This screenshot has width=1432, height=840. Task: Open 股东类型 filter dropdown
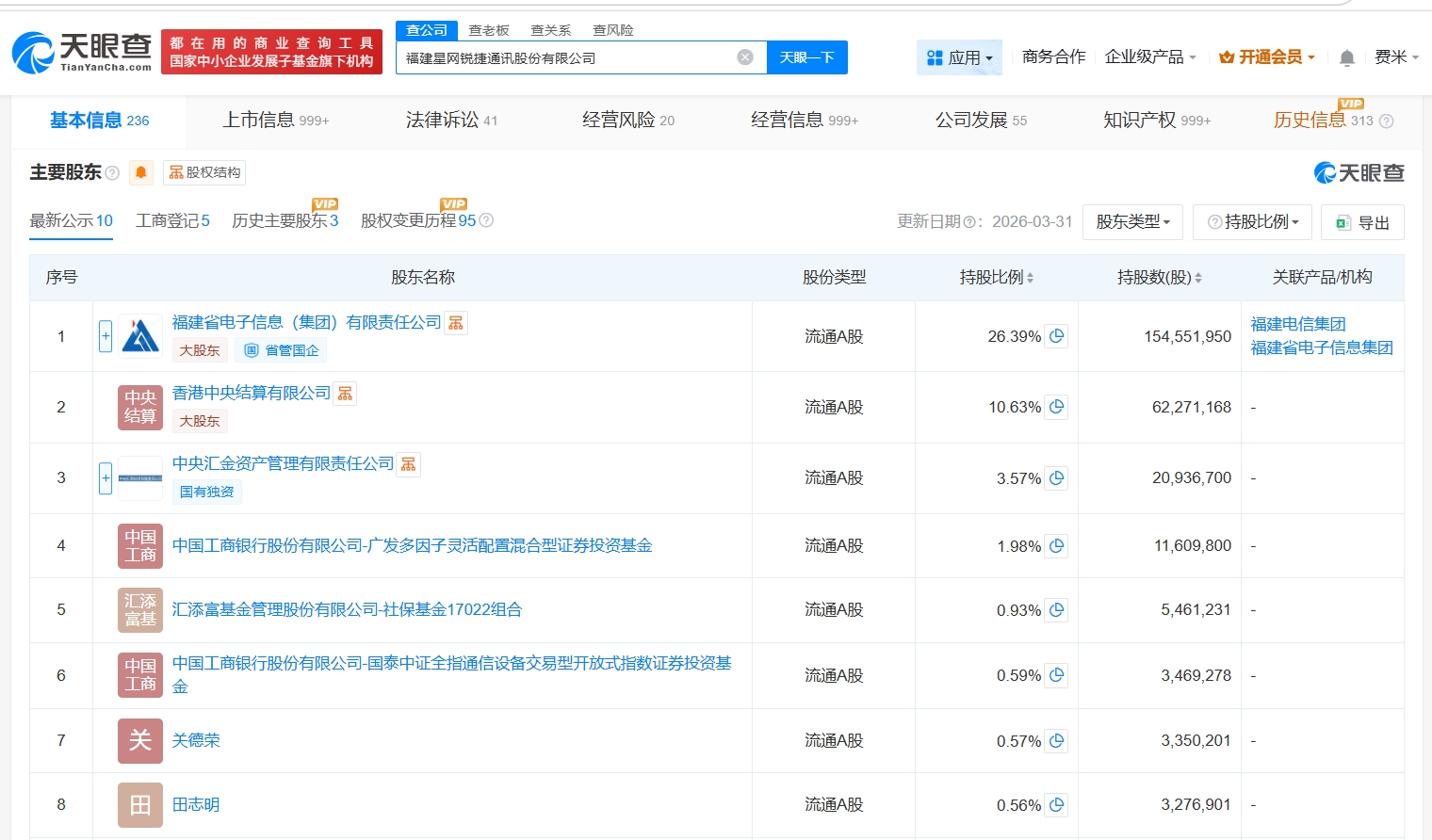(1132, 222)
